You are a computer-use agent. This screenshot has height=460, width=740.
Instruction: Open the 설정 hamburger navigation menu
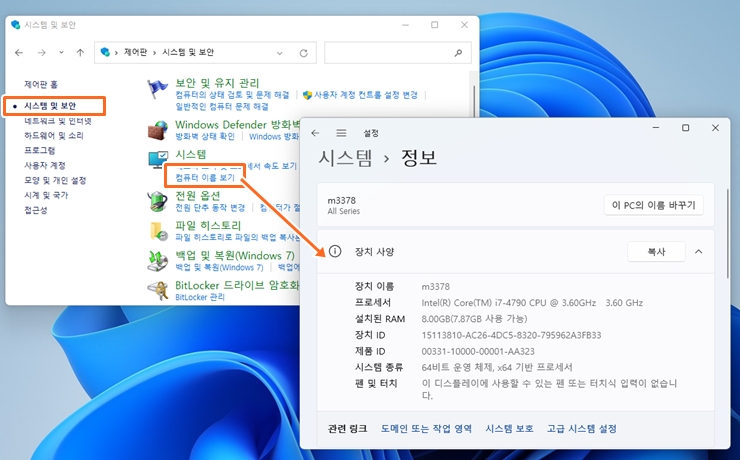coord(341,133)
